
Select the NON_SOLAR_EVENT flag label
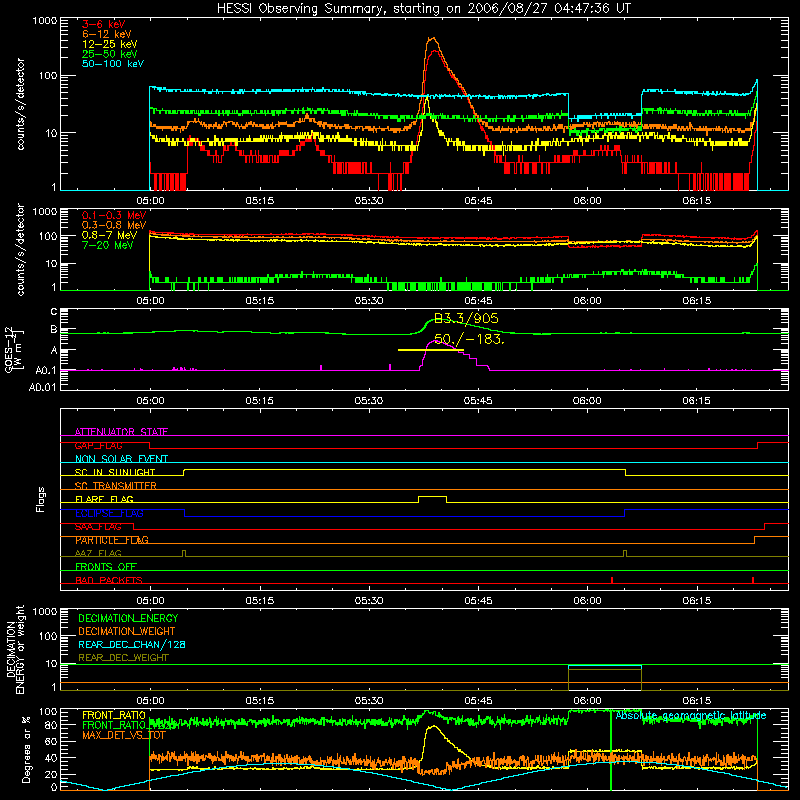[121, 459]
